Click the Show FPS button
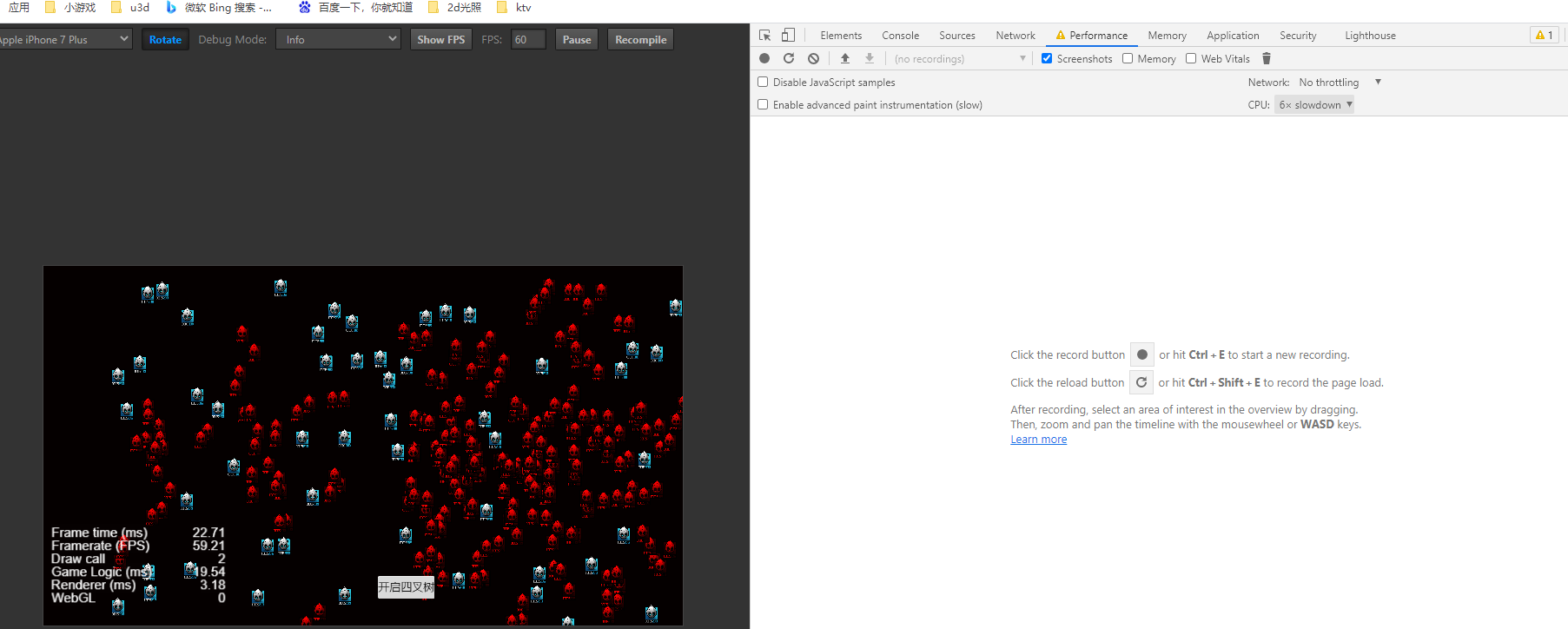 point(440,39)
